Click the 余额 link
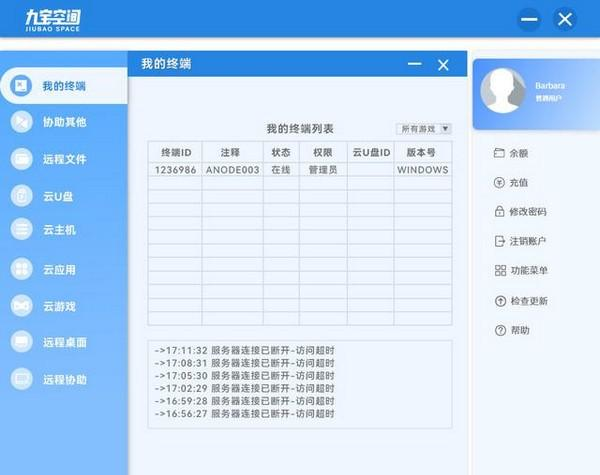The width and height of the screenshot is (600, 475). point(518,153)
